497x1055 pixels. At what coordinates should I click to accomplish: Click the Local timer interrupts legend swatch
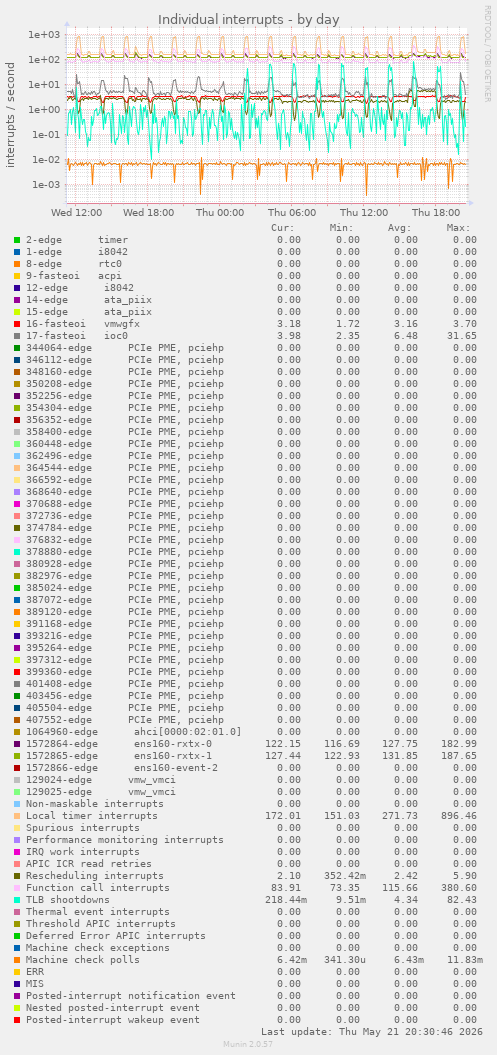click(x=17, y=815)
